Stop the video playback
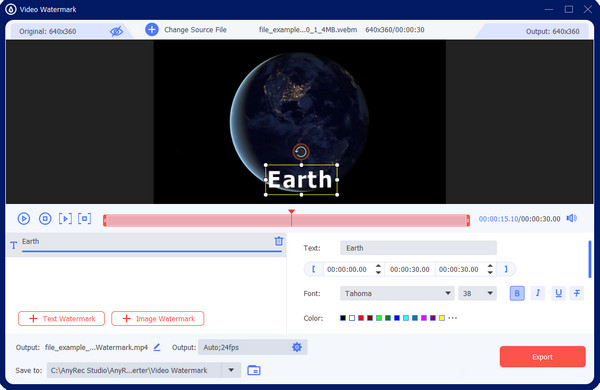600x390 pixels. tap(45, 219)
